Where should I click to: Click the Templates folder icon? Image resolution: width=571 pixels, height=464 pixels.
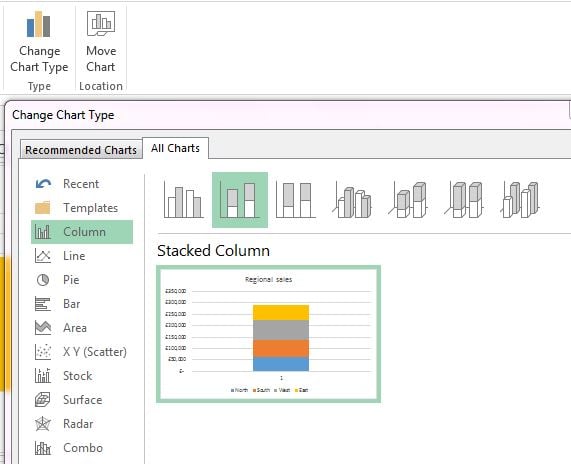[43, 208]
